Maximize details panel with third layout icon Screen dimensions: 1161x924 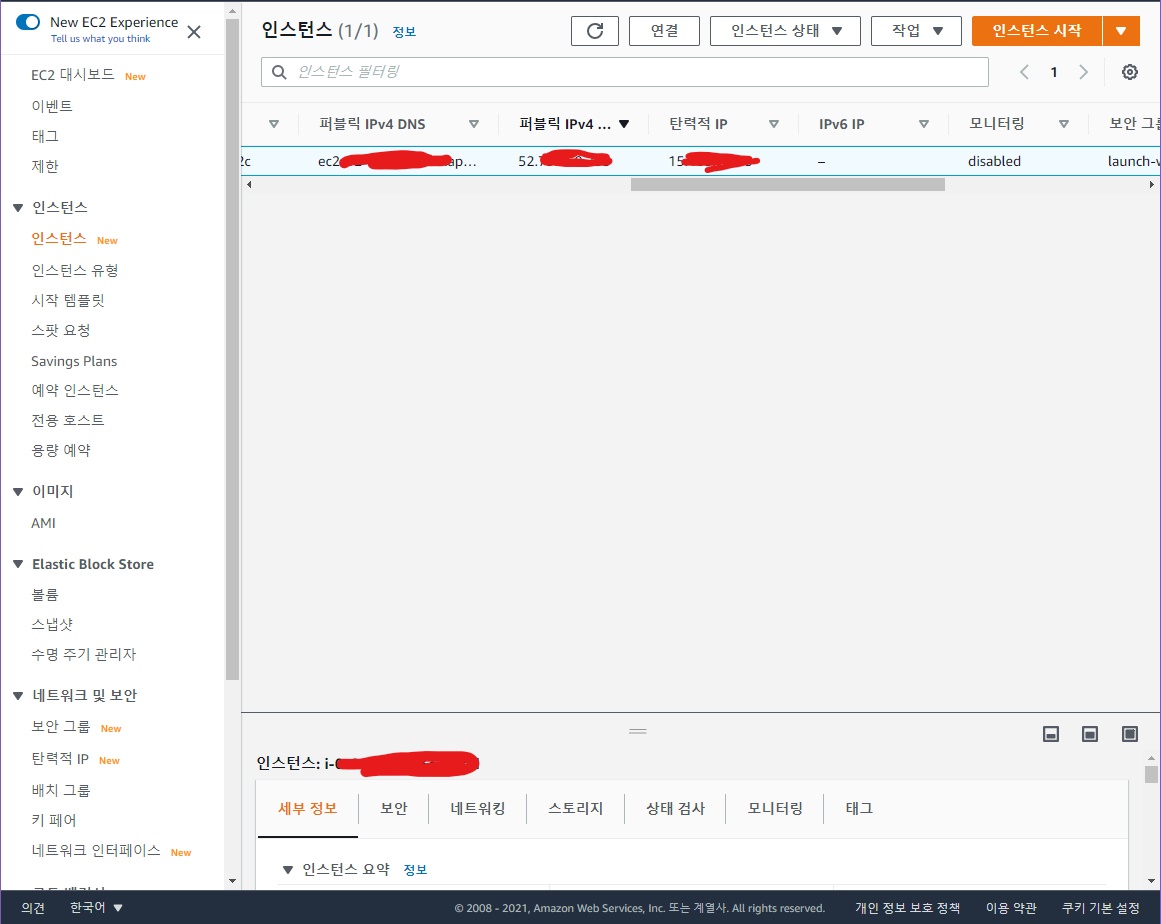[x=1130, y=734]
